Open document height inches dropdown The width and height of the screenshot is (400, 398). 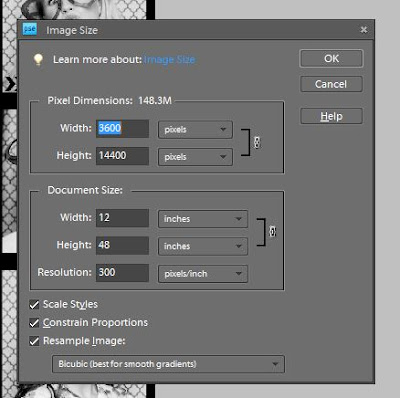203,246
